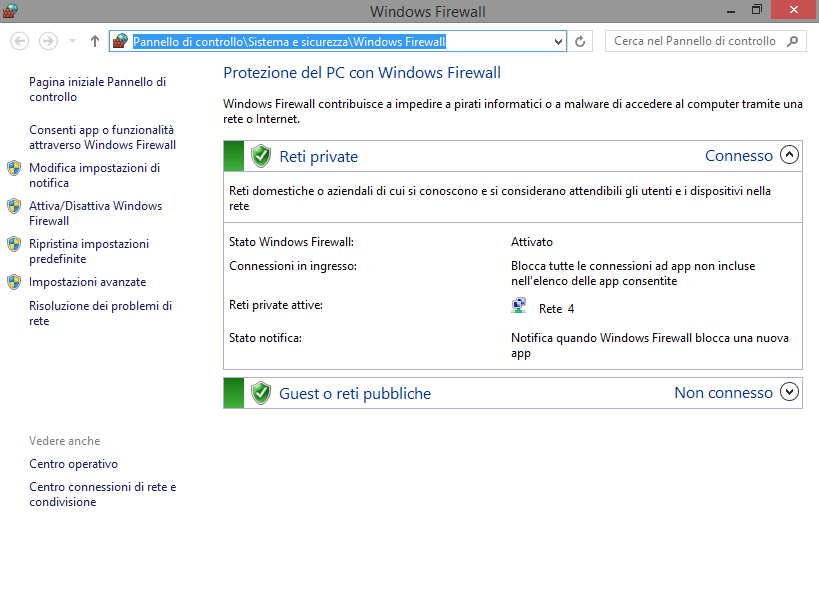
Task: Click the shield icon next to Impostazioni avanzate
Action: click(14, 282)
